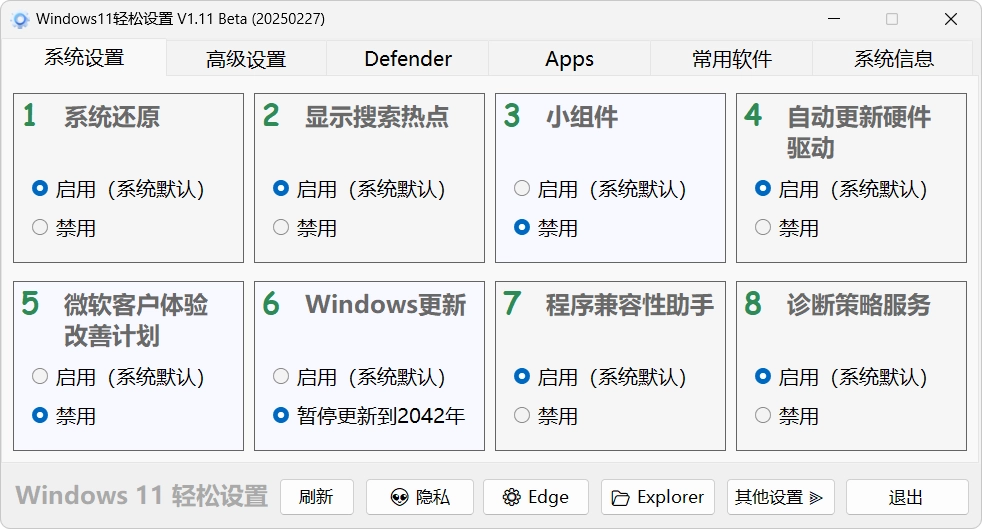This screenshot has width=982, height=529.
Task: Click the 小组件 heading text
Action: pos(582,116)
